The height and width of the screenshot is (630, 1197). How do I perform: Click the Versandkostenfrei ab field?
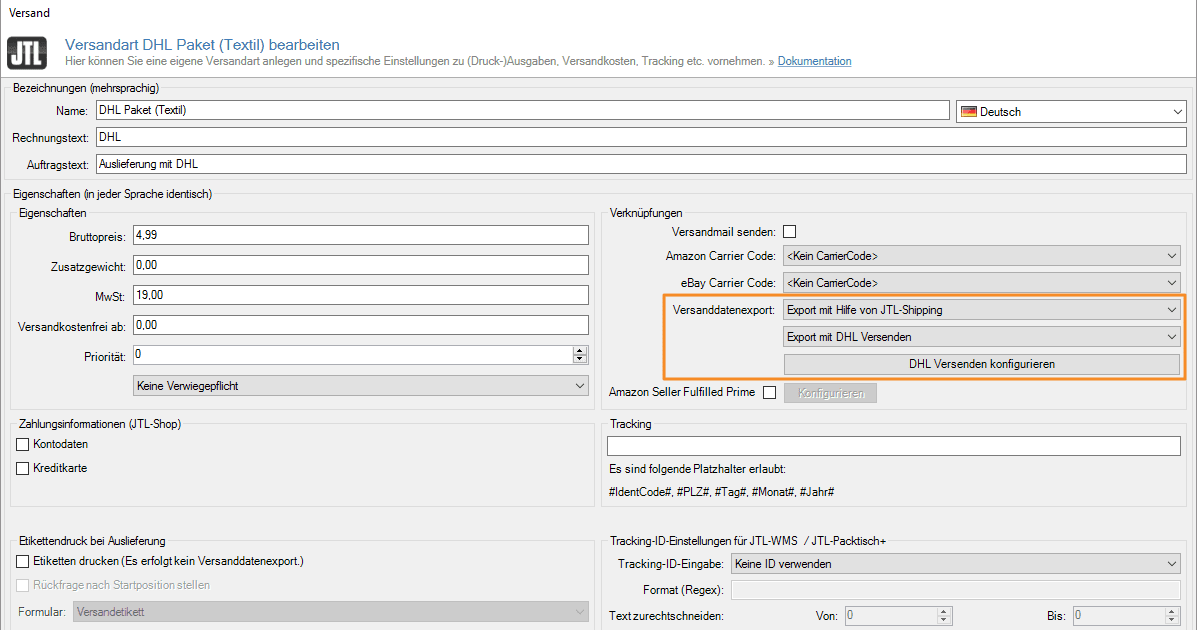360,325
